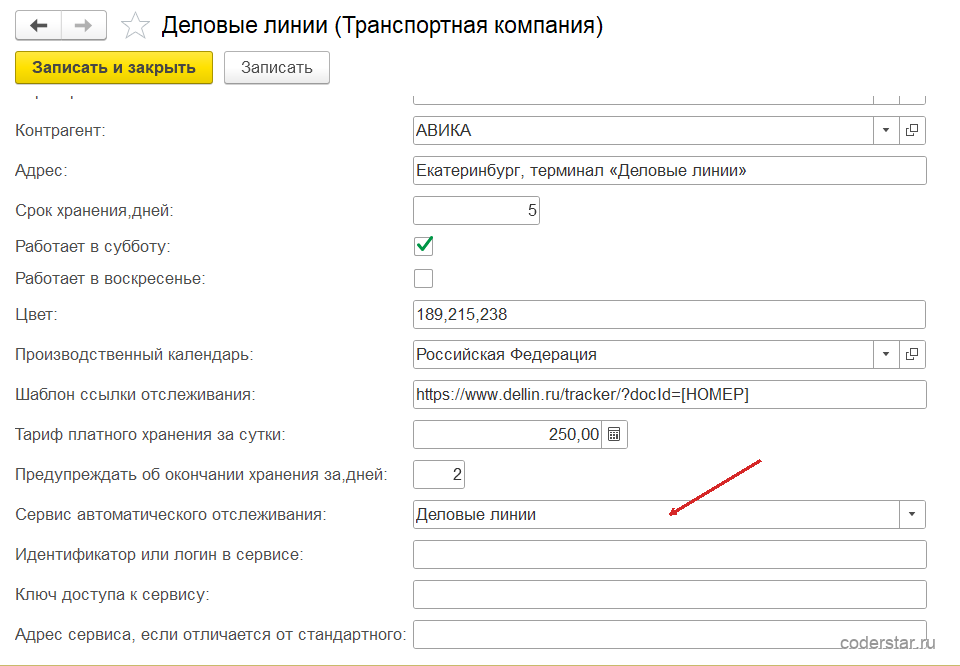Go back with the left arrow button
960x666 pixels.
[x=38, y=26]
